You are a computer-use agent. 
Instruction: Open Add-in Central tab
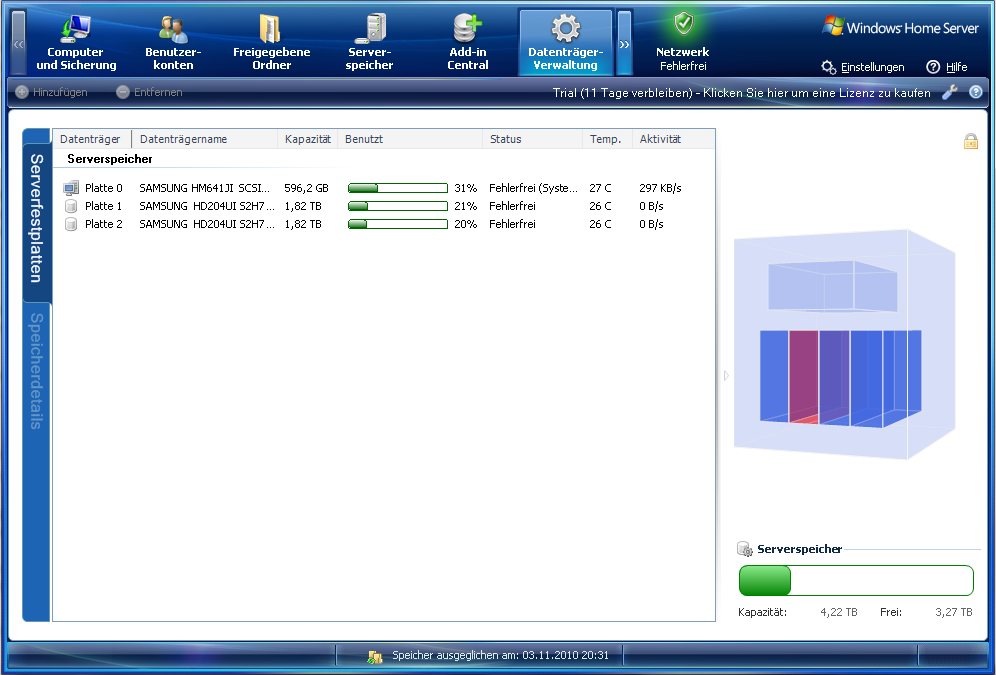click(468, 43)
